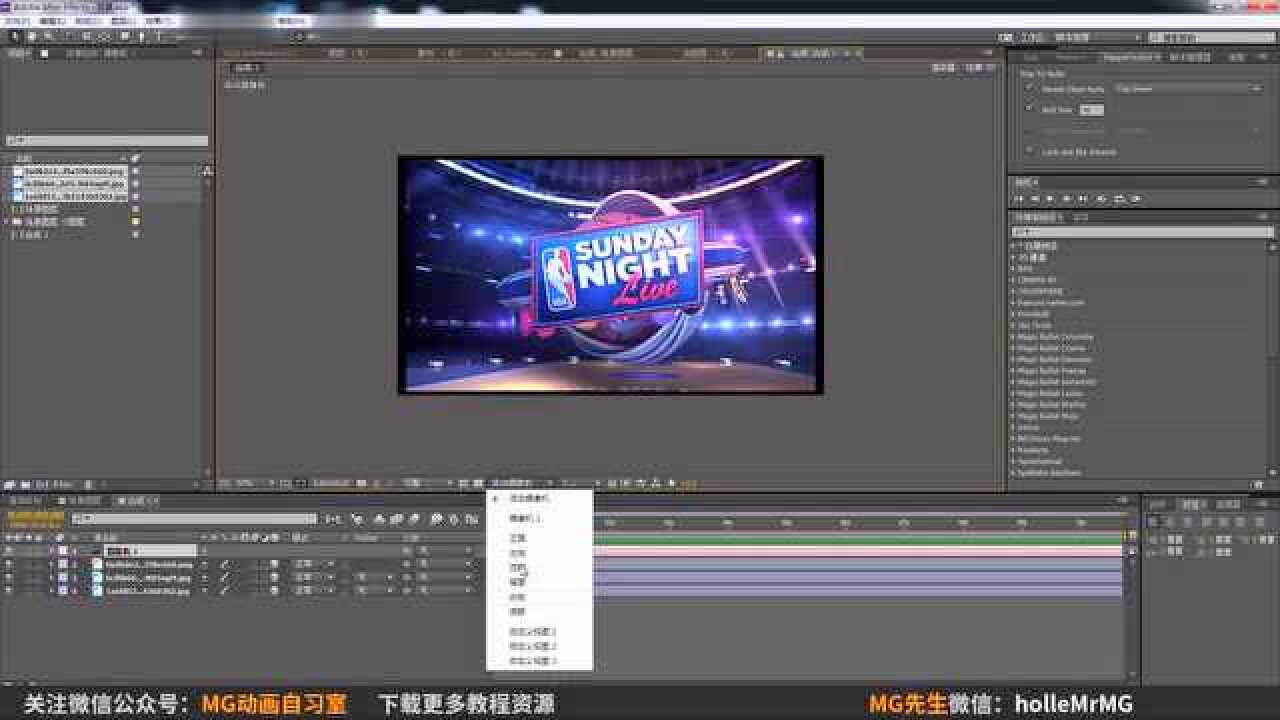Click the Preview panel play button
This screenshot has width=1280, height=720.
tap(1049, 198)
